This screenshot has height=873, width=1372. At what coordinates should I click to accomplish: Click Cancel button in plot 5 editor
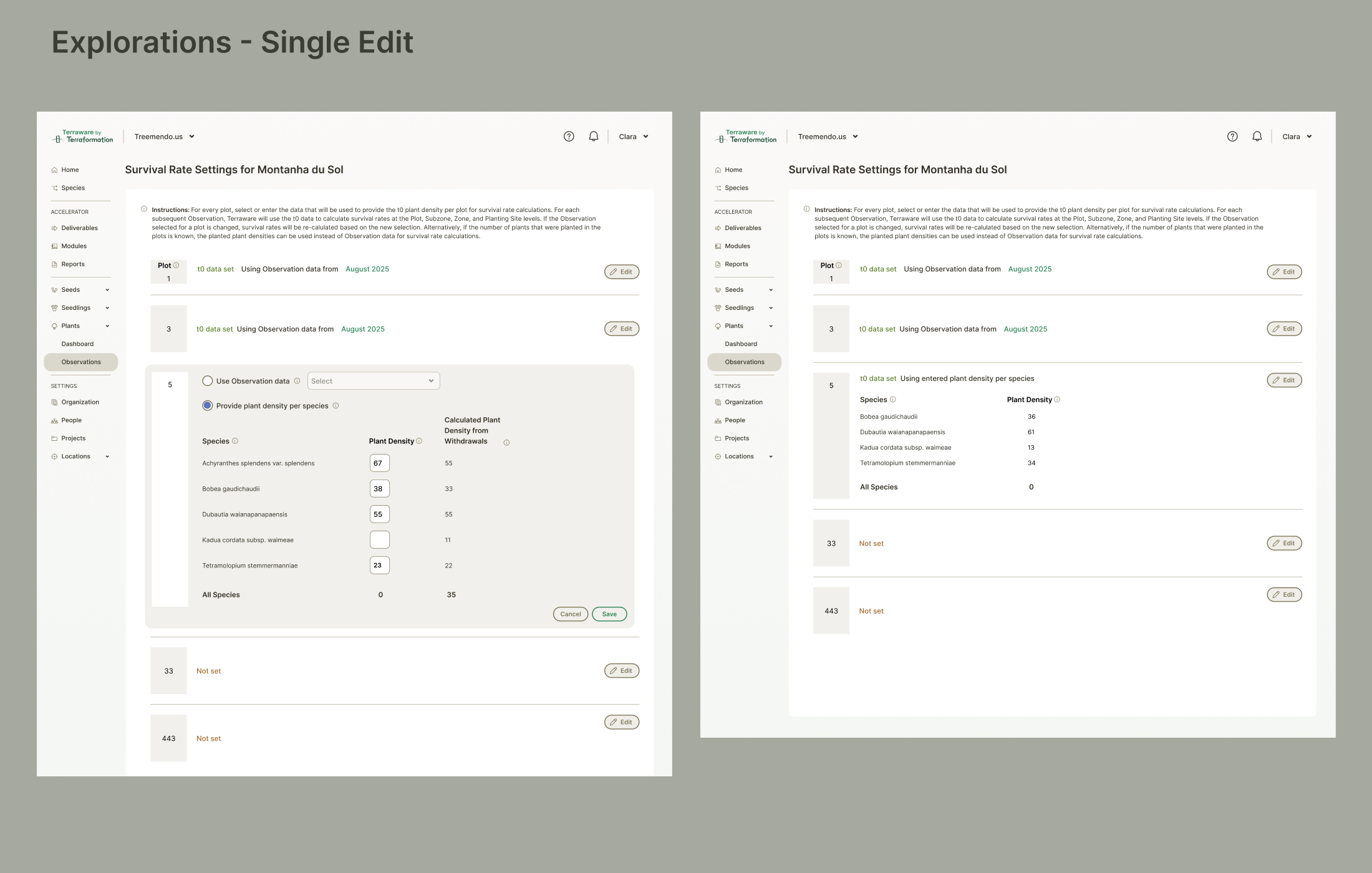(x=570, y=614)
